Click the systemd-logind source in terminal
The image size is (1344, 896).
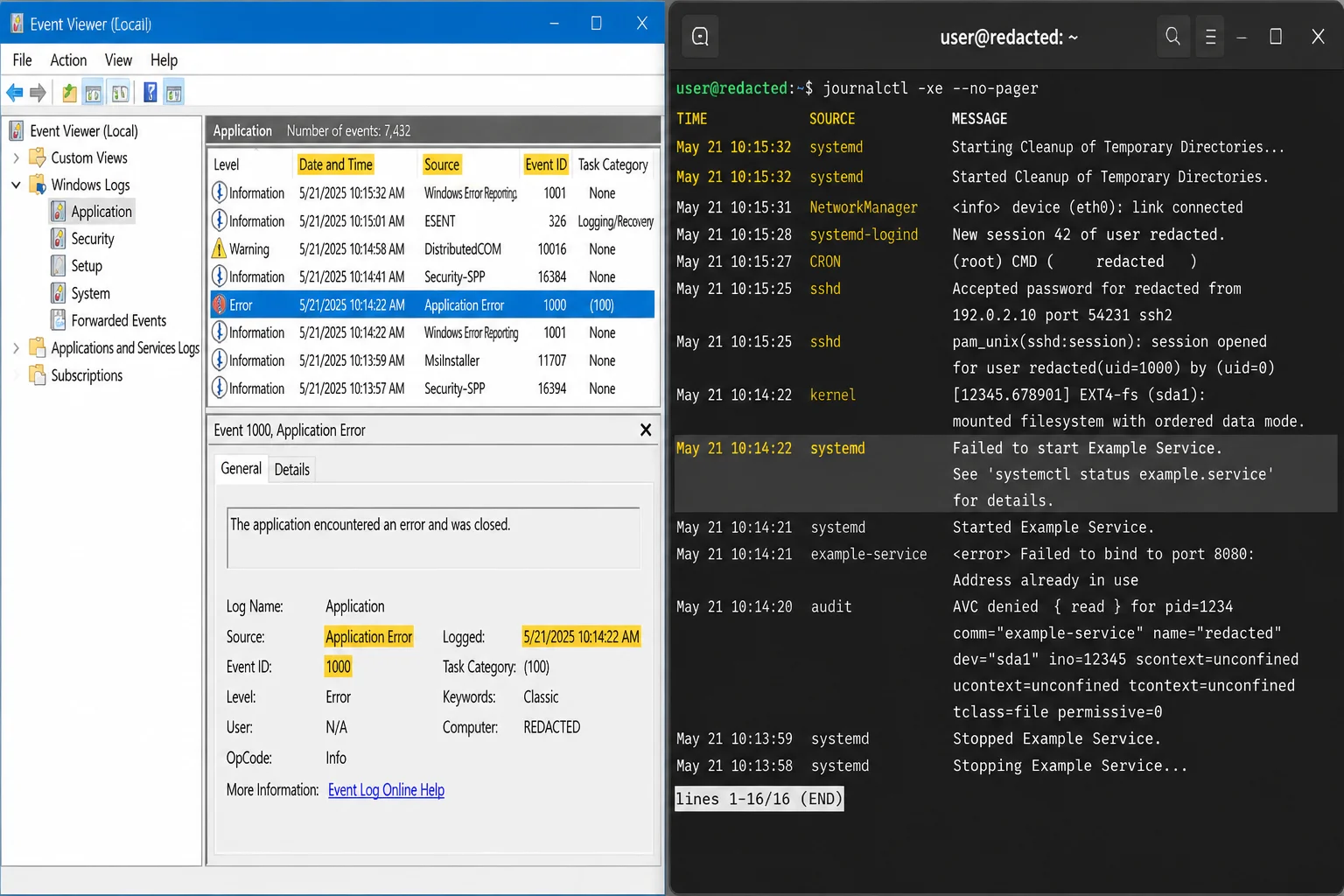[864, 234]
